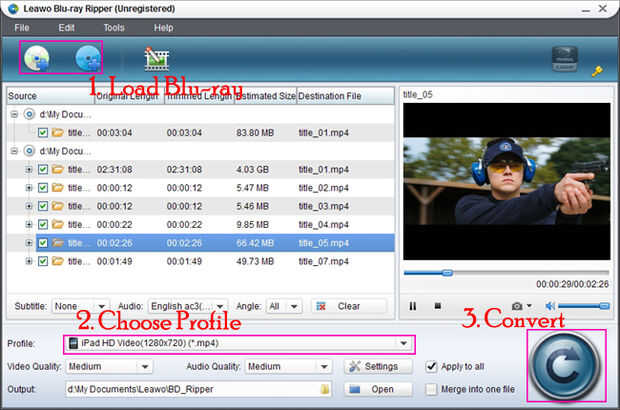The width and height of the screenshot is (620, 410).
Task: Open the File menu
Action: tap(22, 28)
